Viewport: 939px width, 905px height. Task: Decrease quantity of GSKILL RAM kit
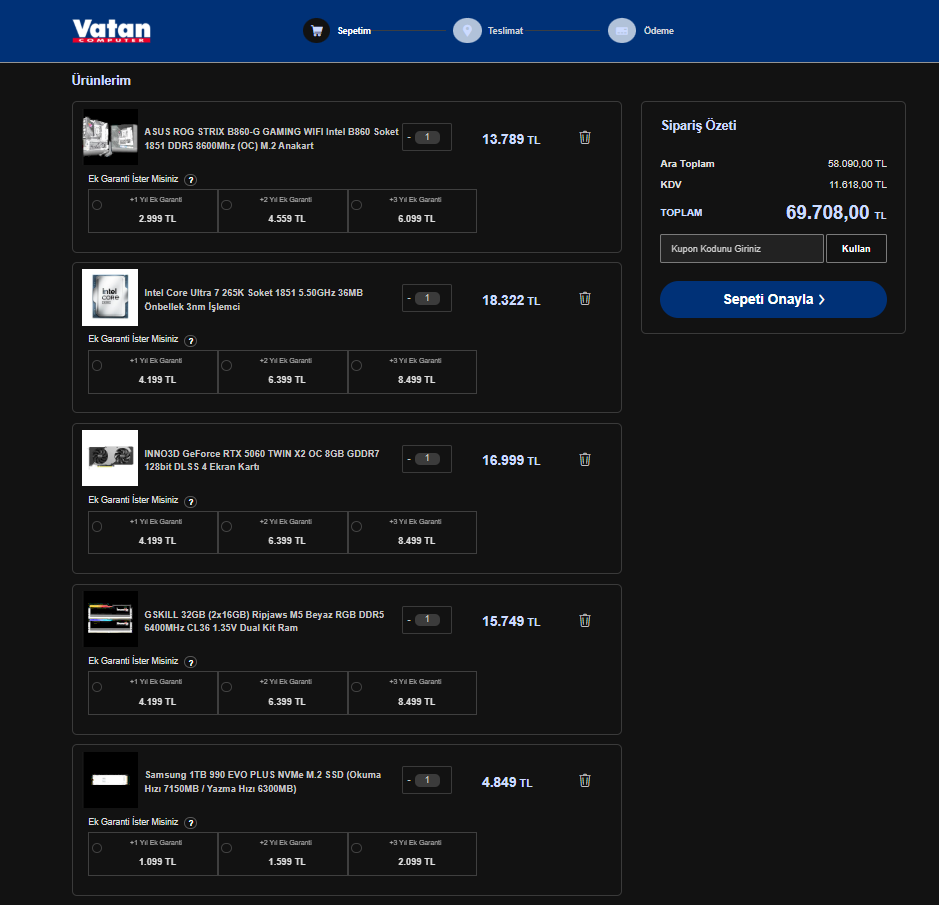[x=409, y=620]
